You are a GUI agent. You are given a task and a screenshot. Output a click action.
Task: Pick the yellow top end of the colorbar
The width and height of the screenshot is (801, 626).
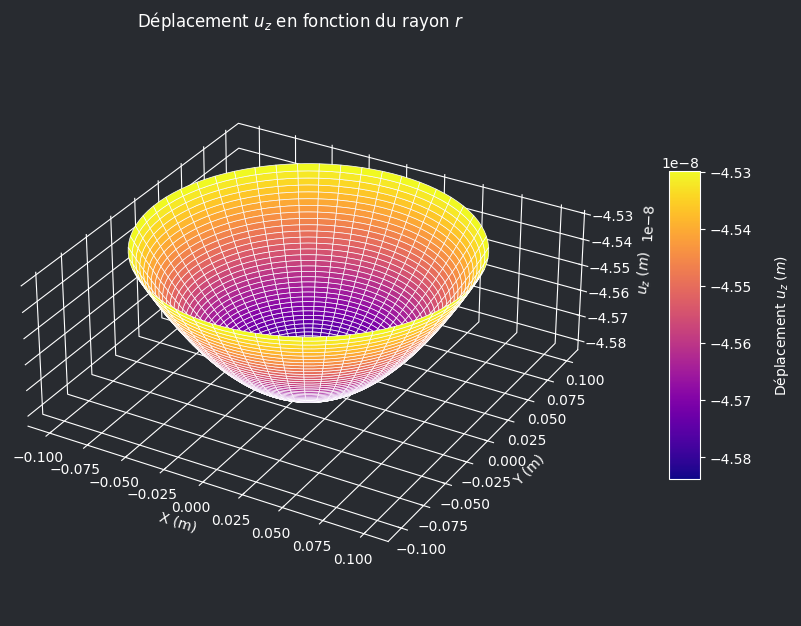[x=684, y=176]
